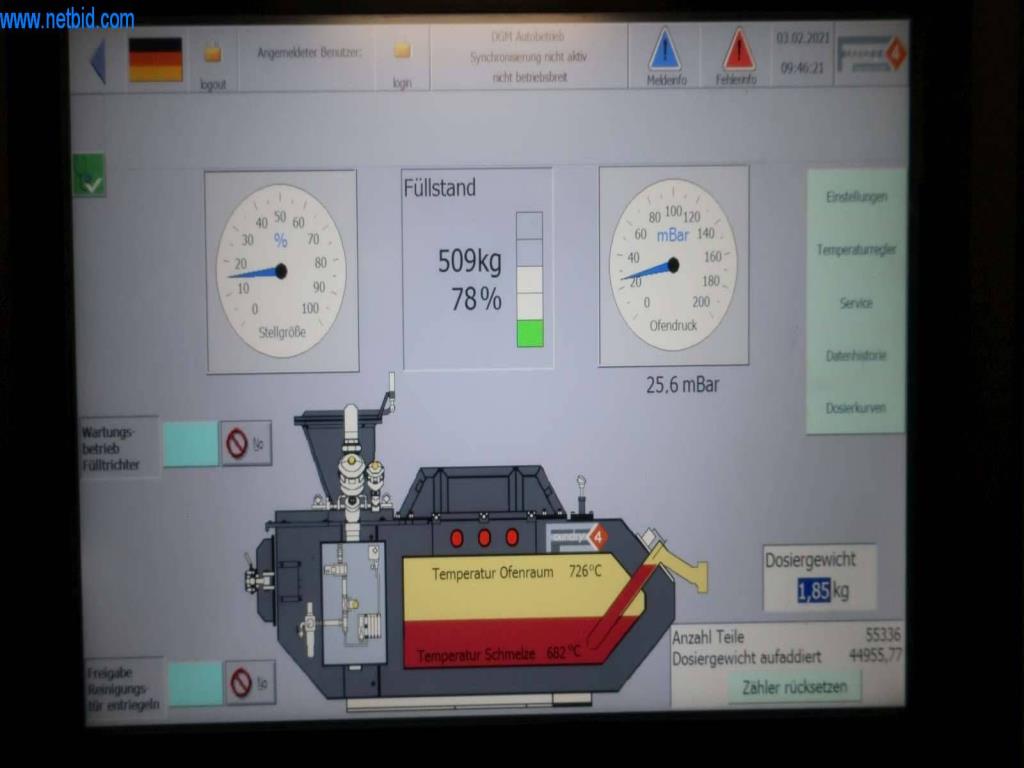1024x768 pixels.
Task: Click the login lock icon
Action: pos(402,51)
